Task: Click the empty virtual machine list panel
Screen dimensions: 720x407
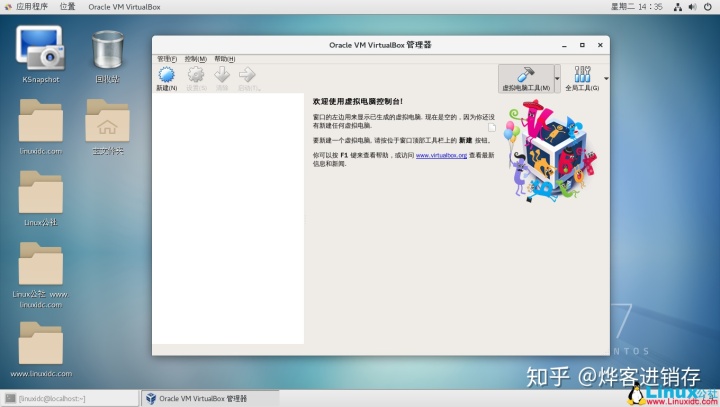Action: (x=228, y=218)
